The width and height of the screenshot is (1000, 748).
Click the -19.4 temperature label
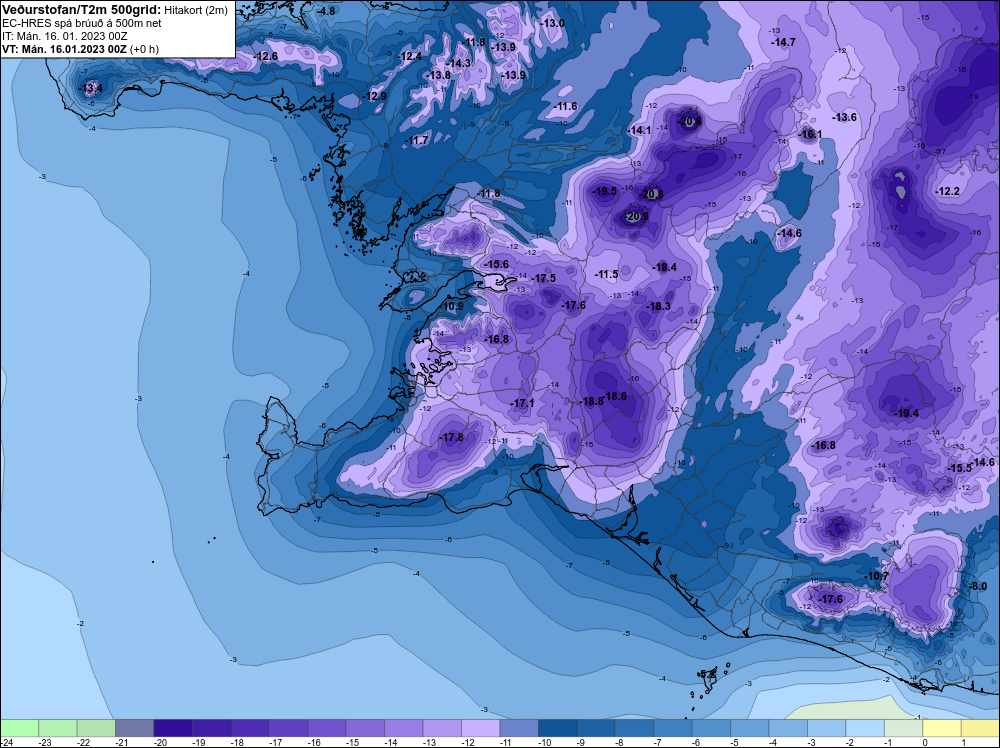coord(906,413)
